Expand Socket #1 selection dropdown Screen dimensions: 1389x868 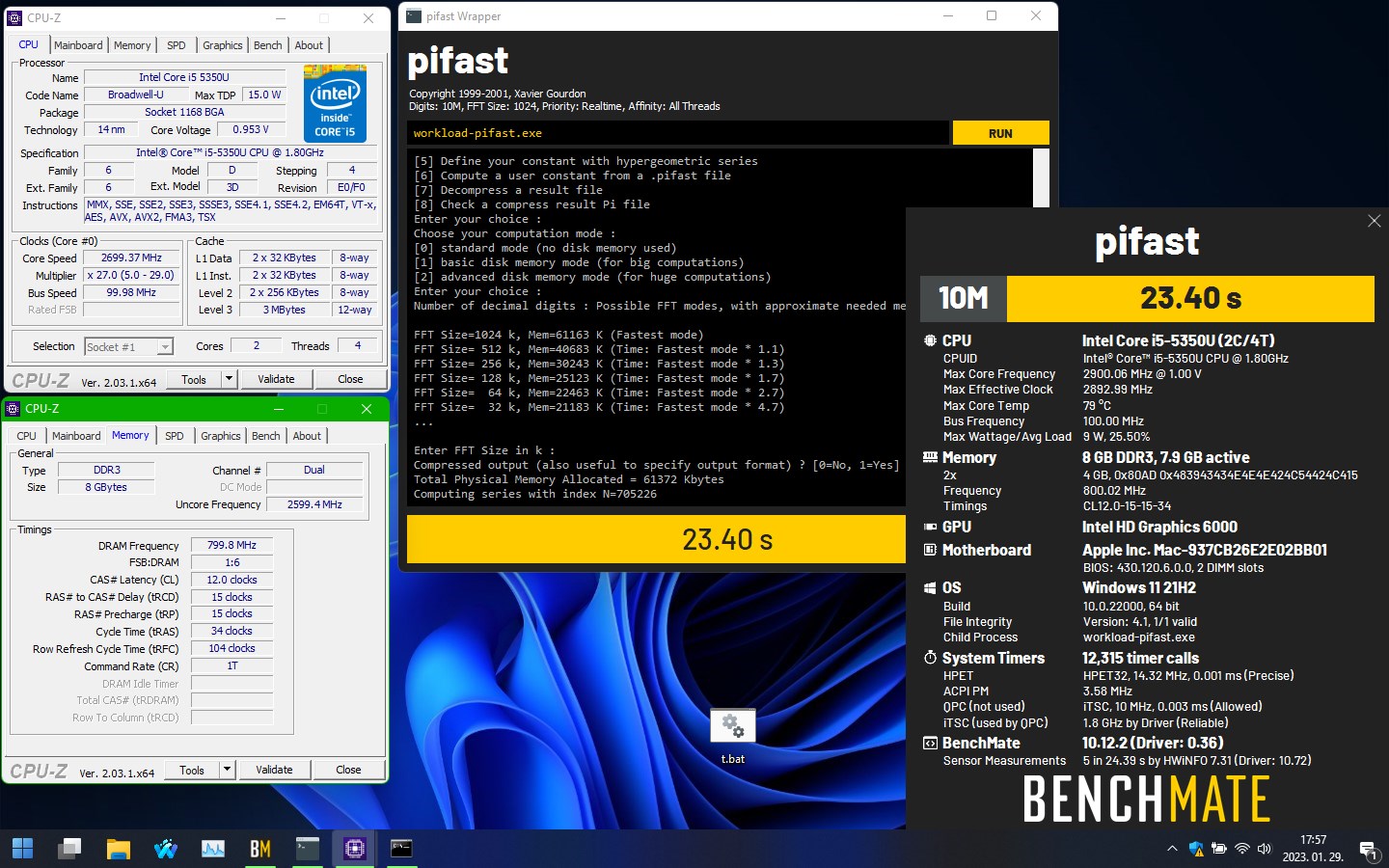(165, 347)
